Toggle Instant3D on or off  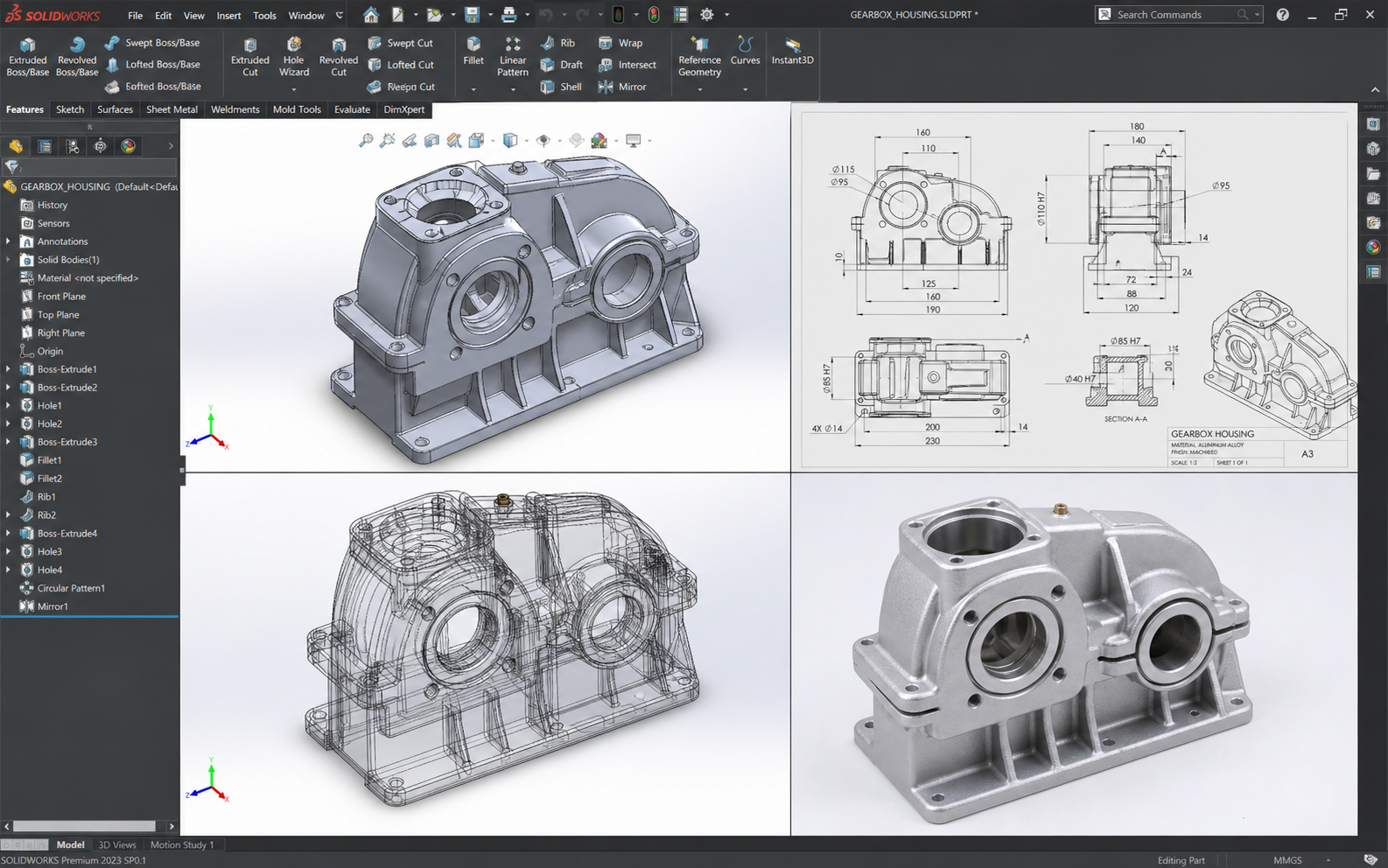[x=793, y=52]
